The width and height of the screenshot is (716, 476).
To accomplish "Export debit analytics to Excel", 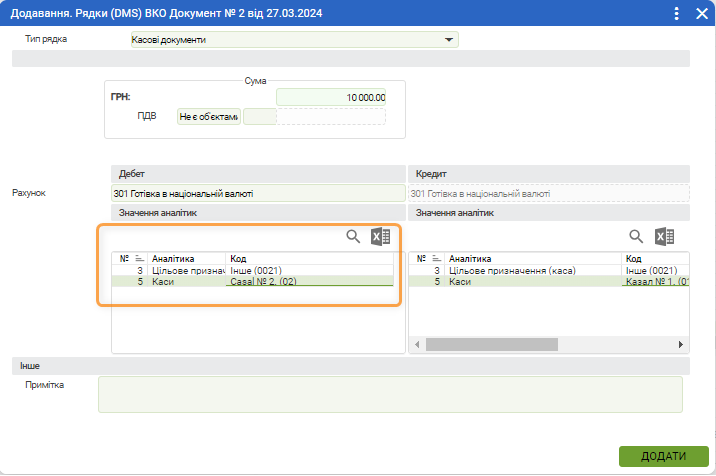I will (380, 236).
